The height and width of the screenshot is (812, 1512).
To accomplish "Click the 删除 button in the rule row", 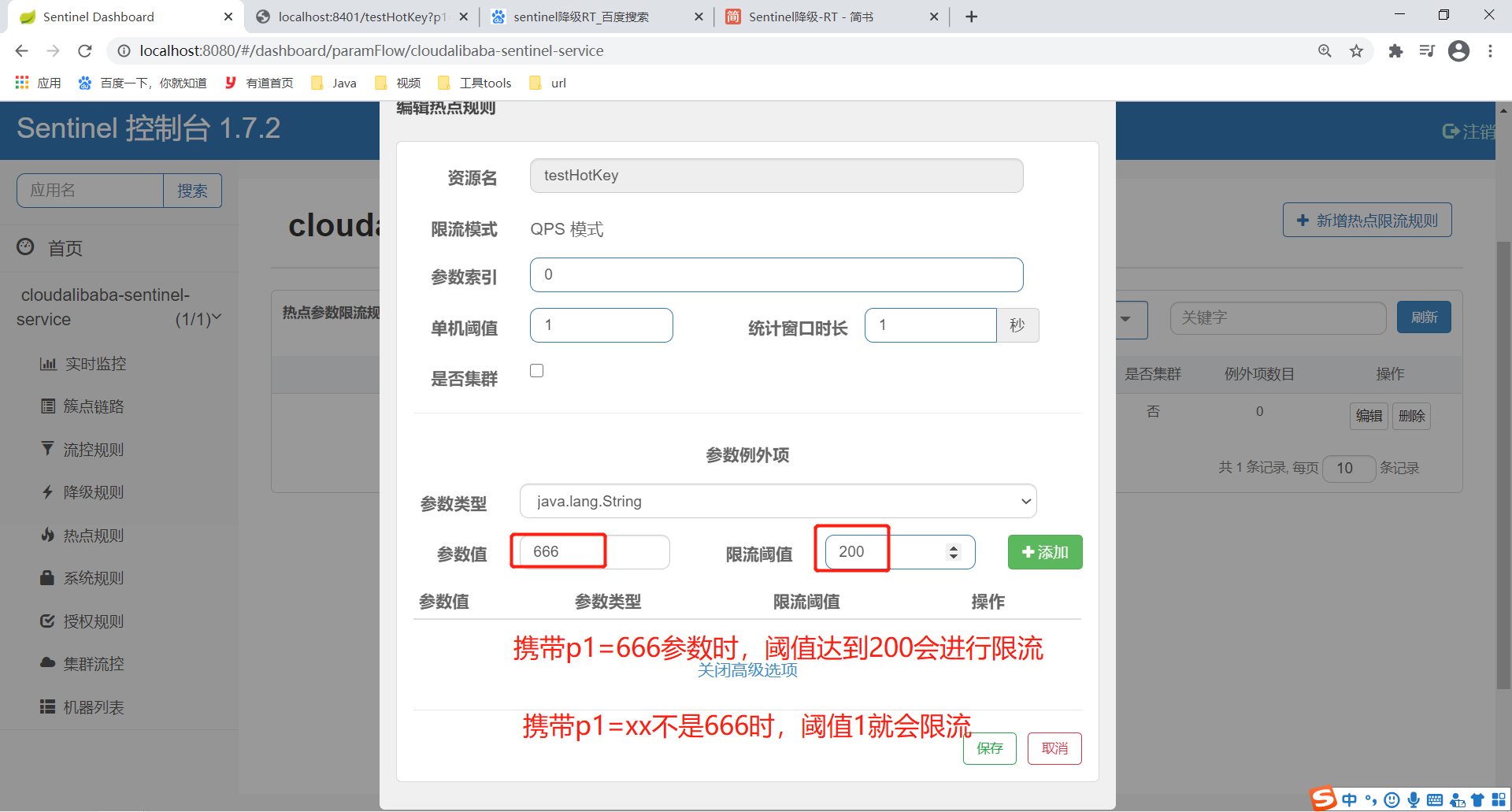I will 1412,416.
